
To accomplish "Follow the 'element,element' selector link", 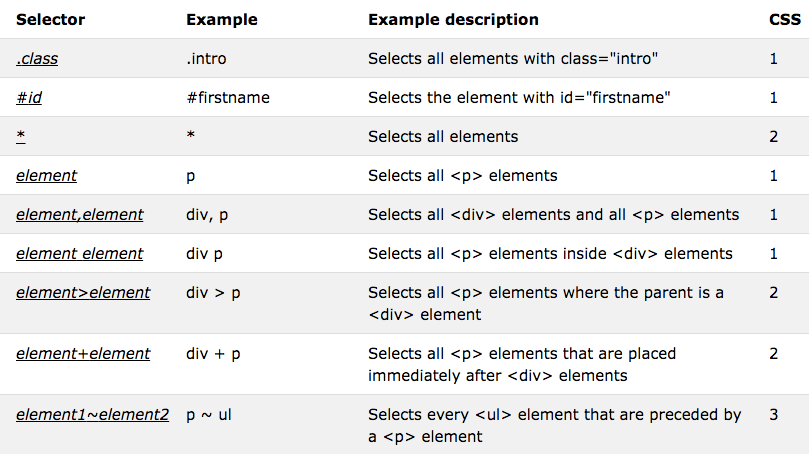I will [x=79, y=215].
